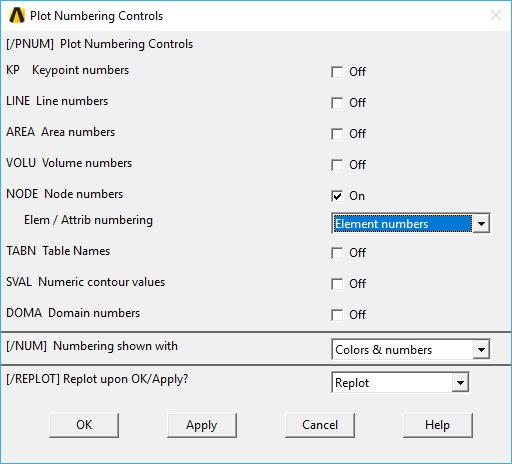Open the Help button
512x464 pixels.
438,425
